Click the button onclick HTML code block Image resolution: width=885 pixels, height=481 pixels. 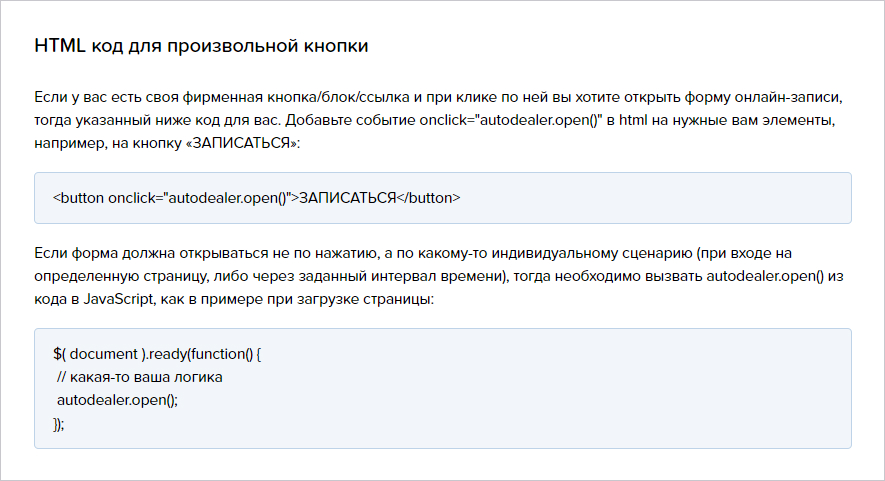tap(442, 198)
